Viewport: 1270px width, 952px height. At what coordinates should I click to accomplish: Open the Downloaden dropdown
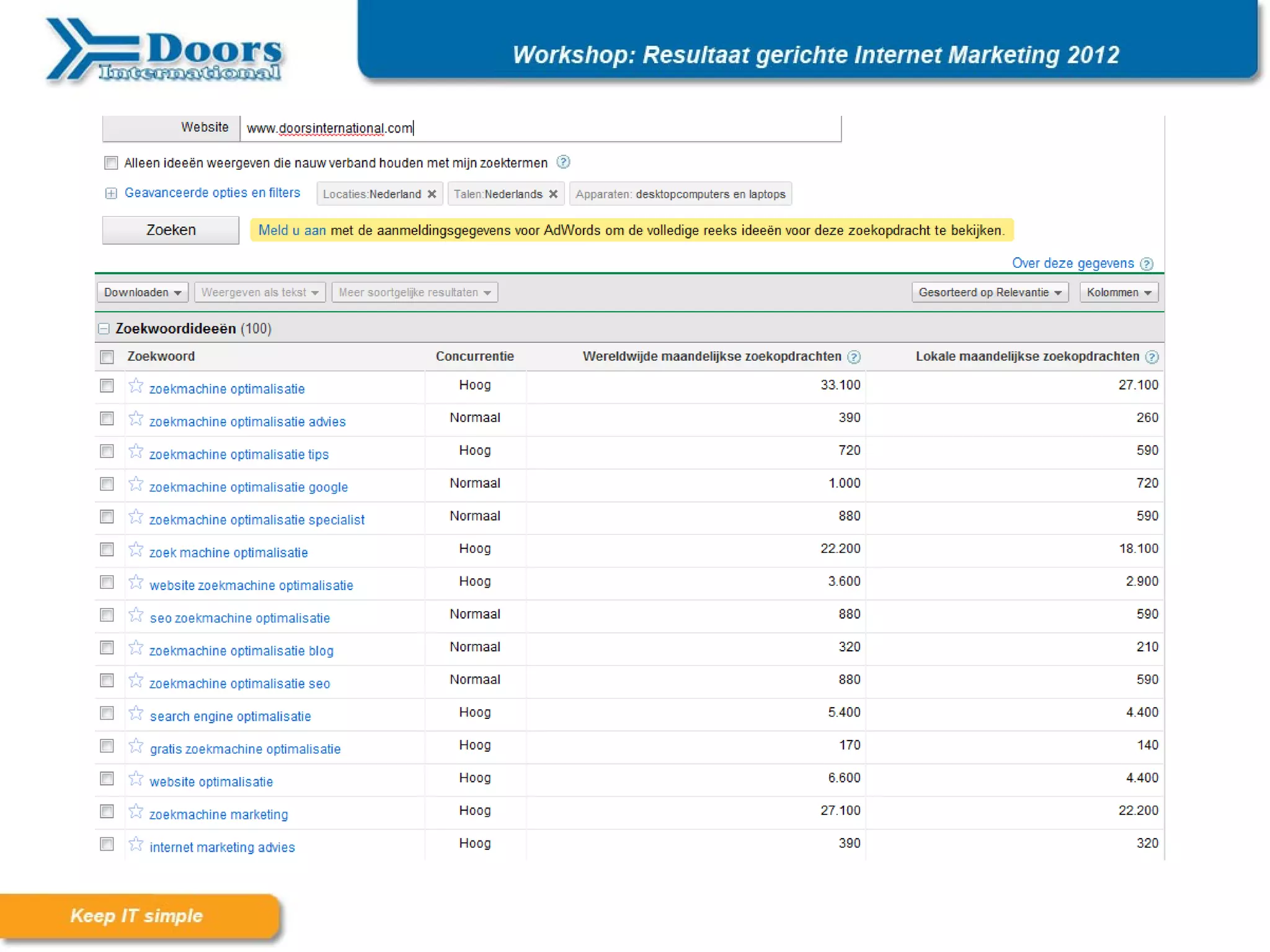coord(142,293)
